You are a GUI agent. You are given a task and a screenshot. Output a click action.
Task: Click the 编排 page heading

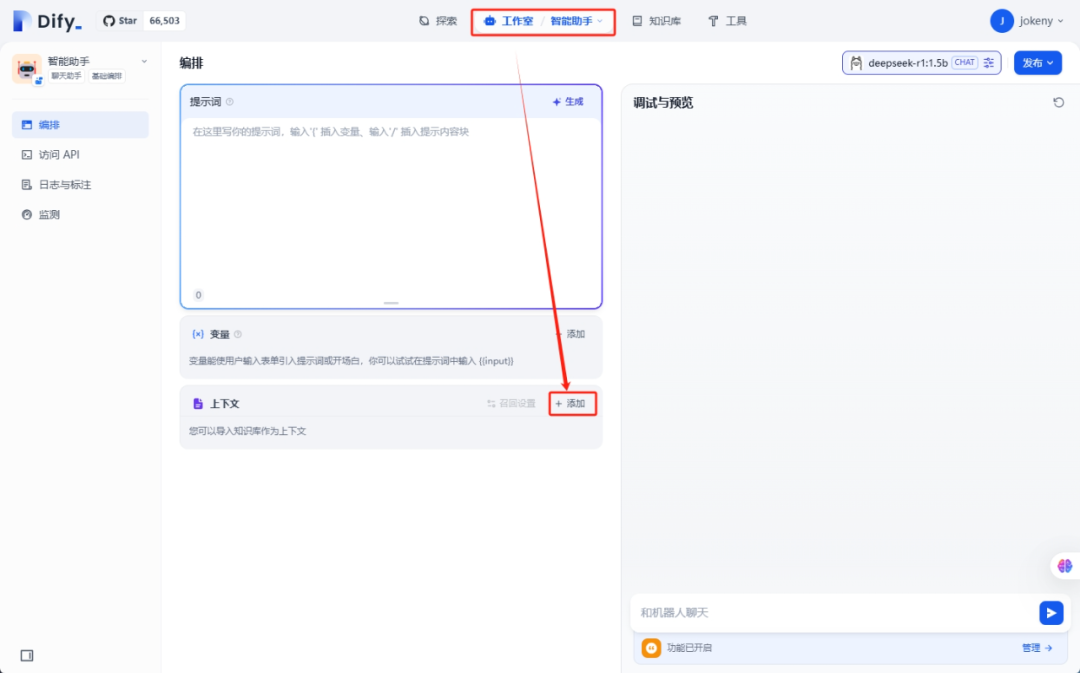[x=191, y=63]
